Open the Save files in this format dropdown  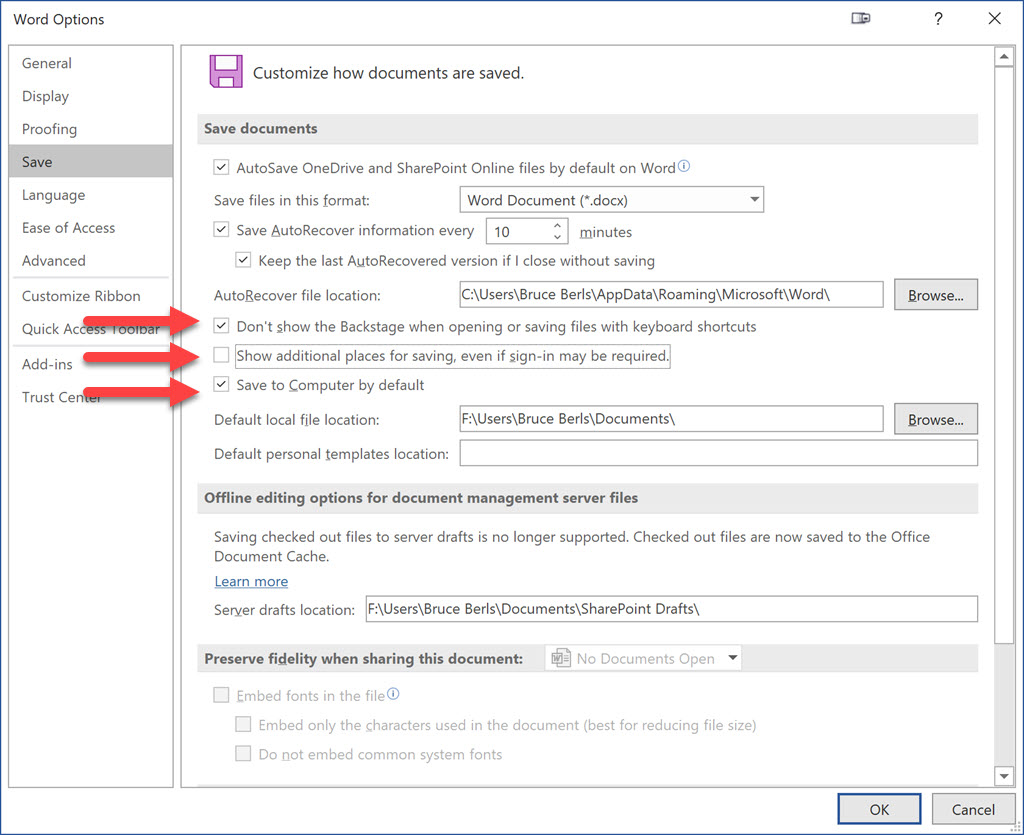pos(611,200)
